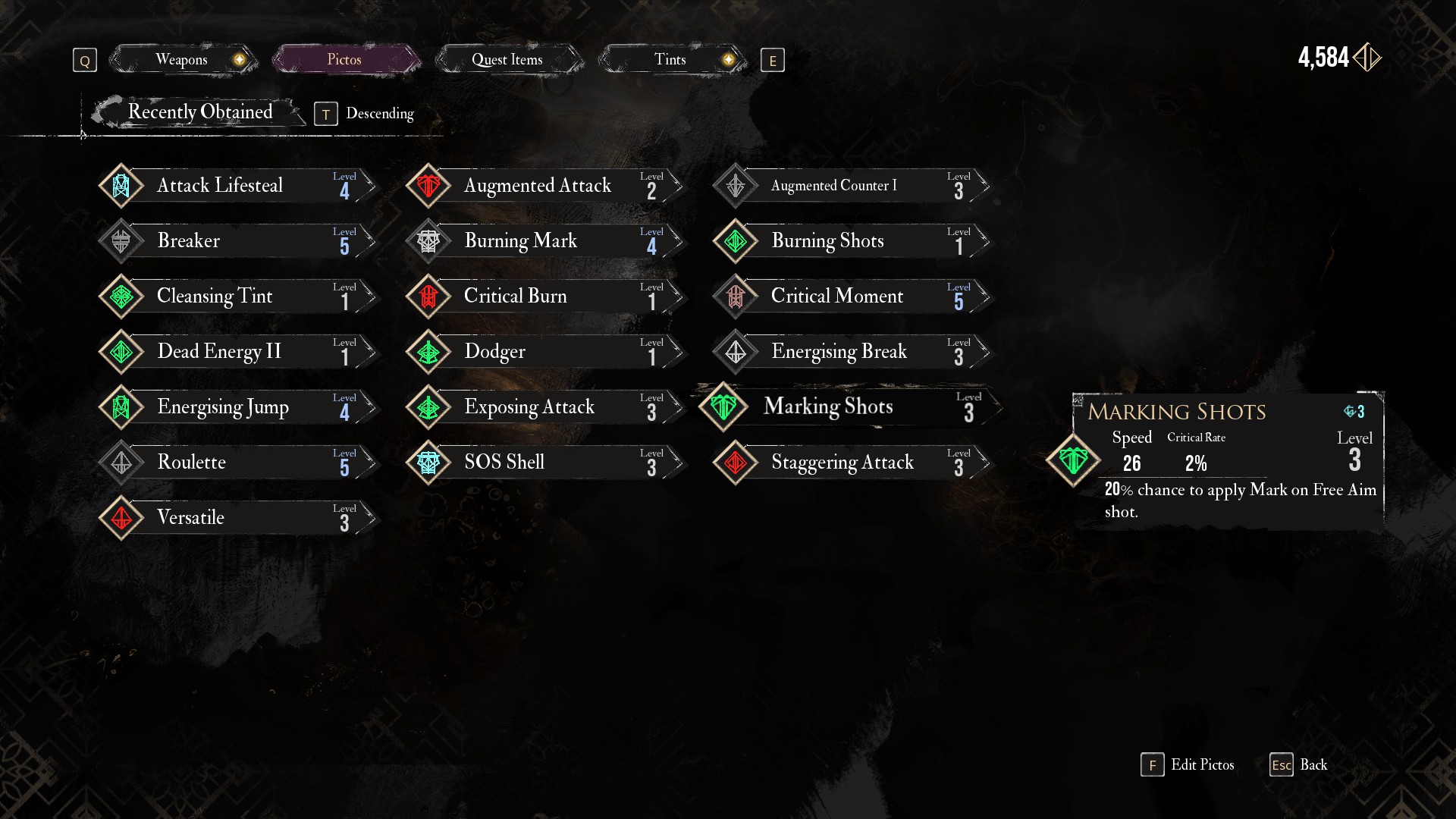Select the Versatile red picto icon
Viewport: 1456px width, 819px height.
(121, 518)
